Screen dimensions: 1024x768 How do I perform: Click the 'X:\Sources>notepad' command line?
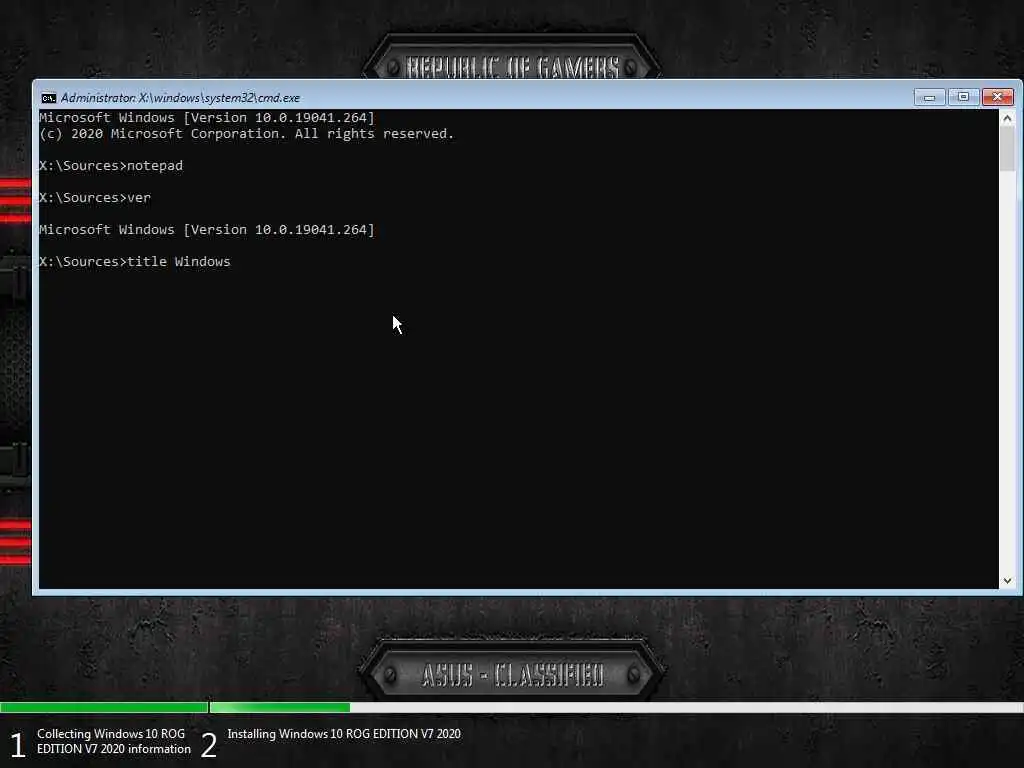click(x=111, y=166)
